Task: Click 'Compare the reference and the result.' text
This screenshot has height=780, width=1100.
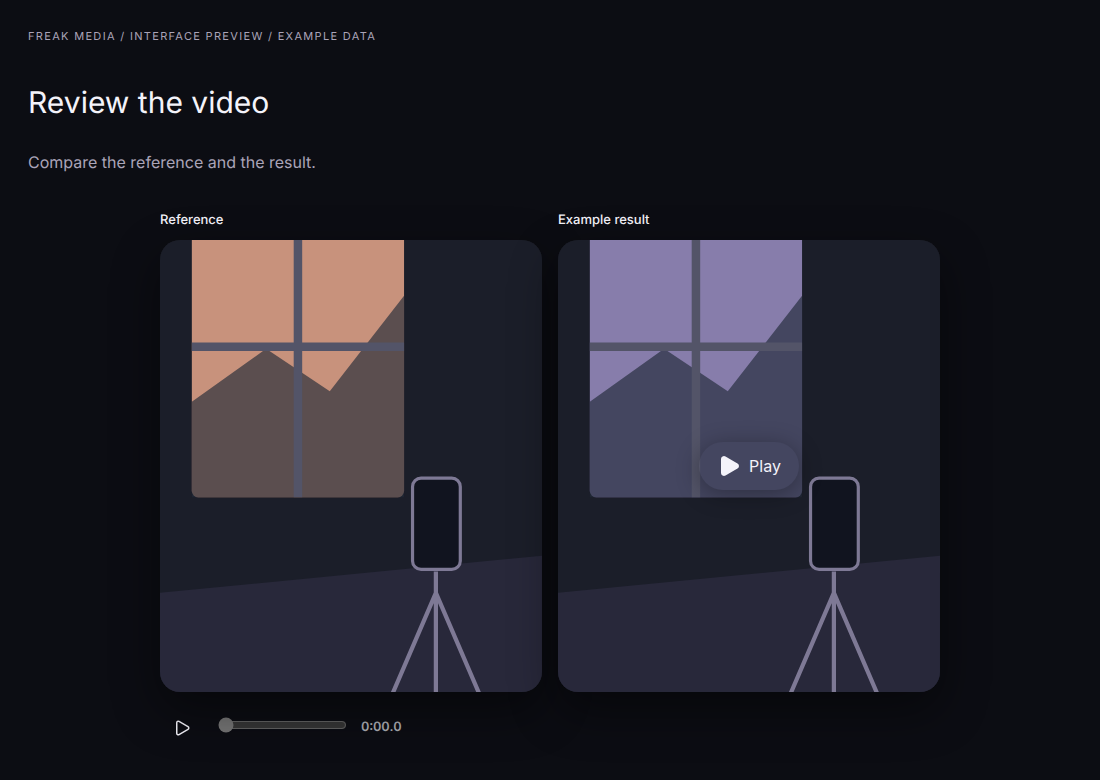Action: click(x=172, y=162)
